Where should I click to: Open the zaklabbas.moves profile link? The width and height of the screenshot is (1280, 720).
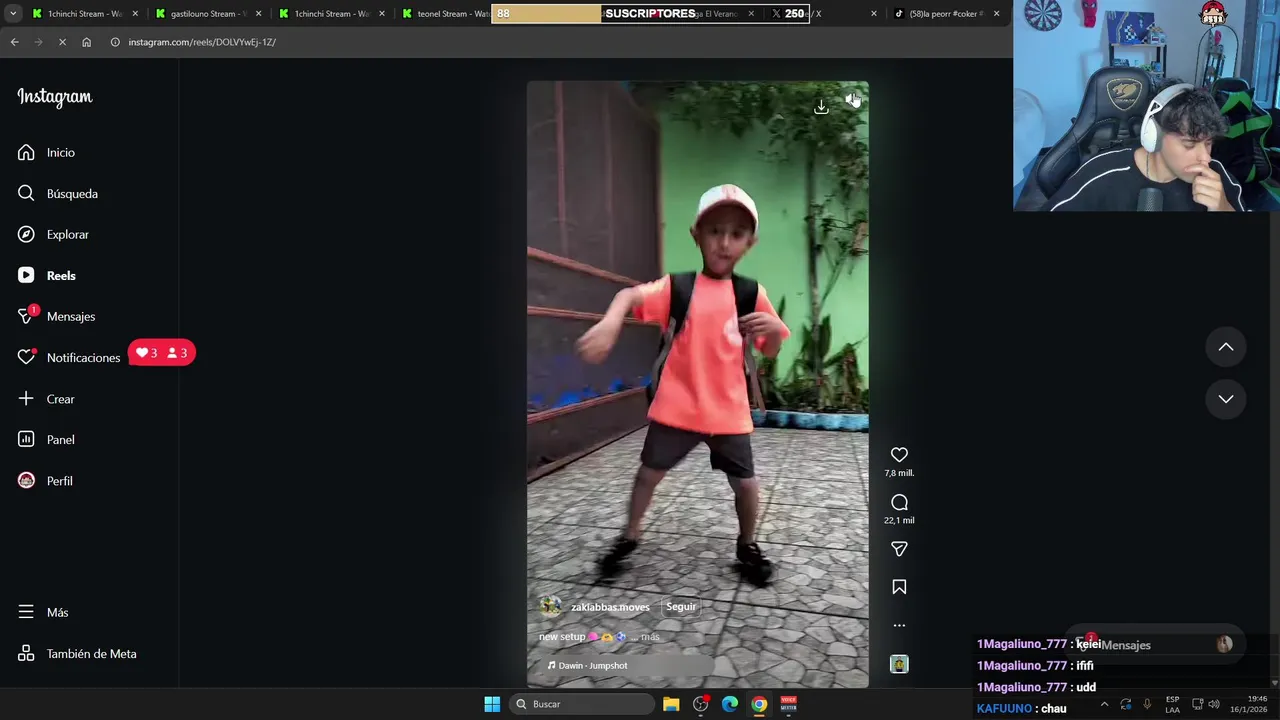click(x=610, y=607)
